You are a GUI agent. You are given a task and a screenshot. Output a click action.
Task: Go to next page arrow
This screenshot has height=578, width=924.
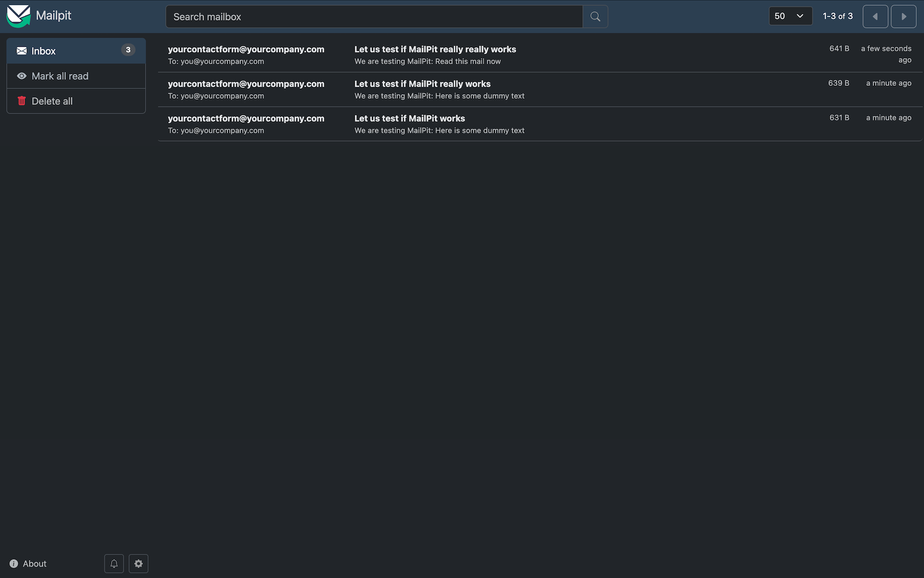click(x=904, y=17)
